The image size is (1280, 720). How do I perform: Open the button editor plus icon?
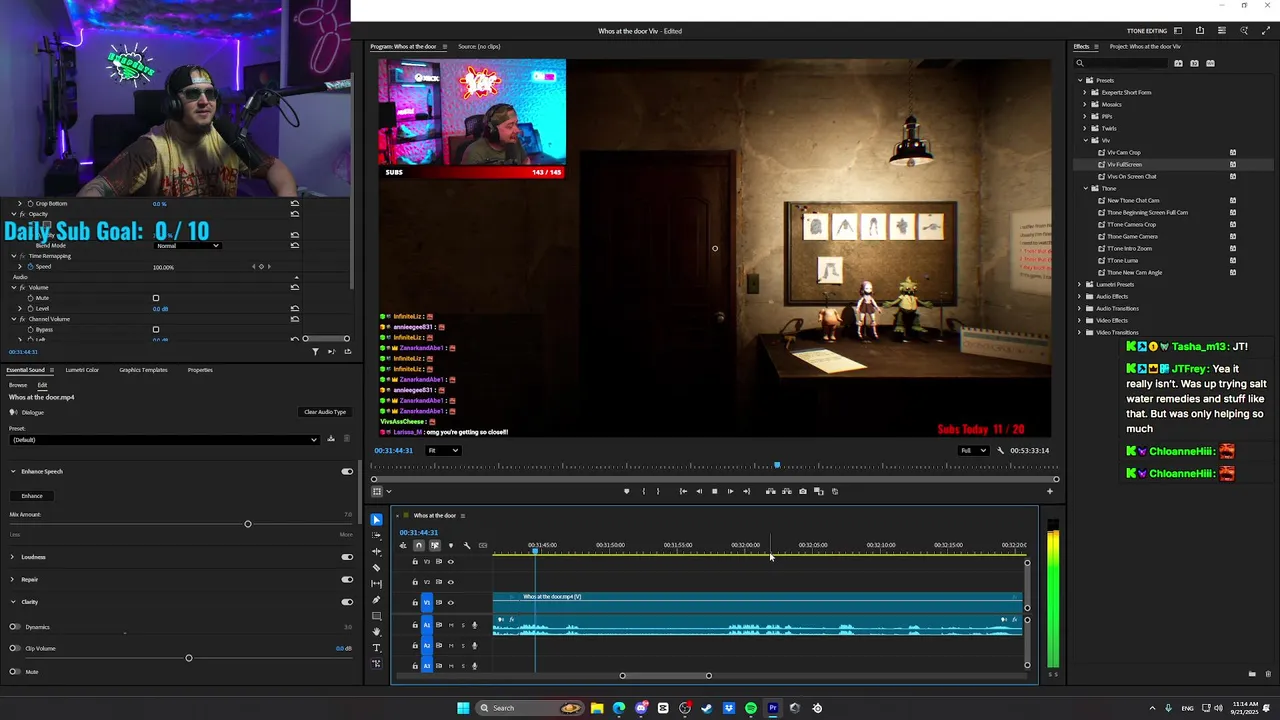(x=1049, y=491)
